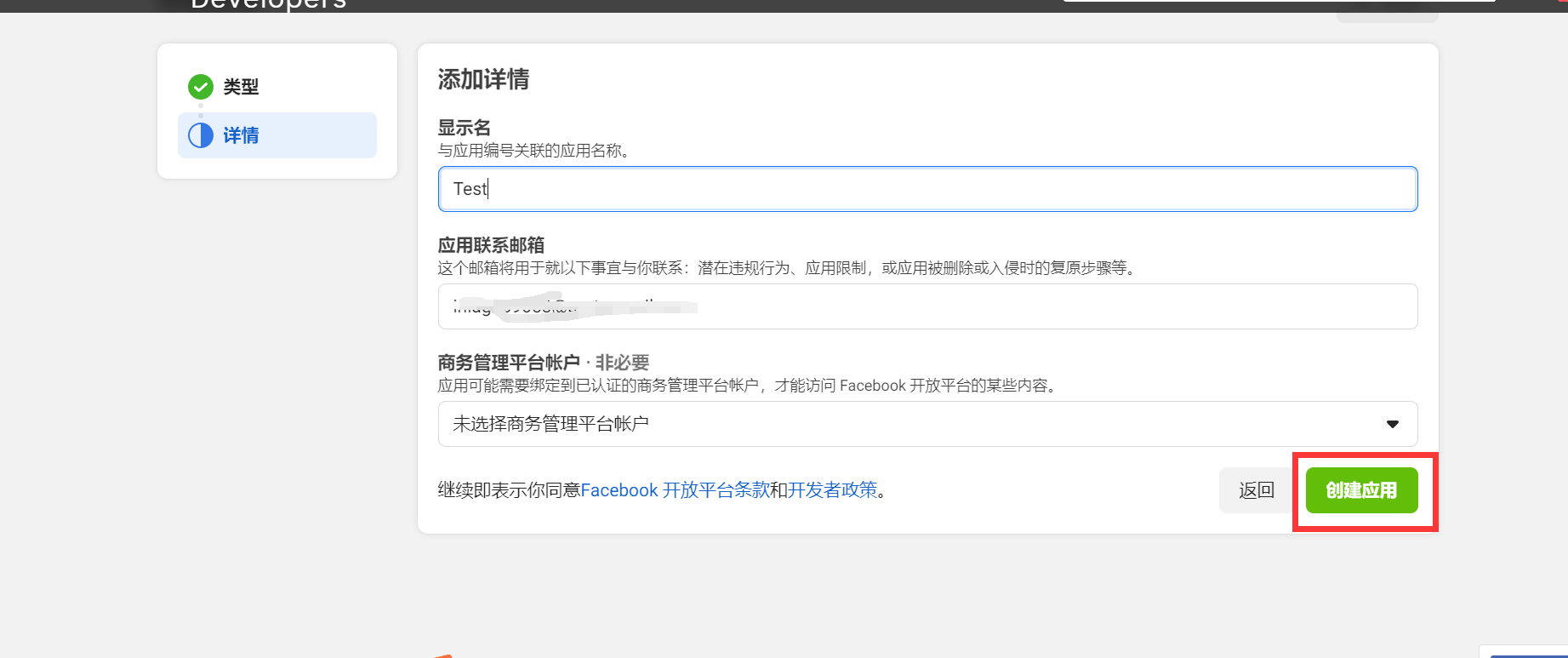
Task: Open the 开发者政策 link
Action: [x=832, y=490]
